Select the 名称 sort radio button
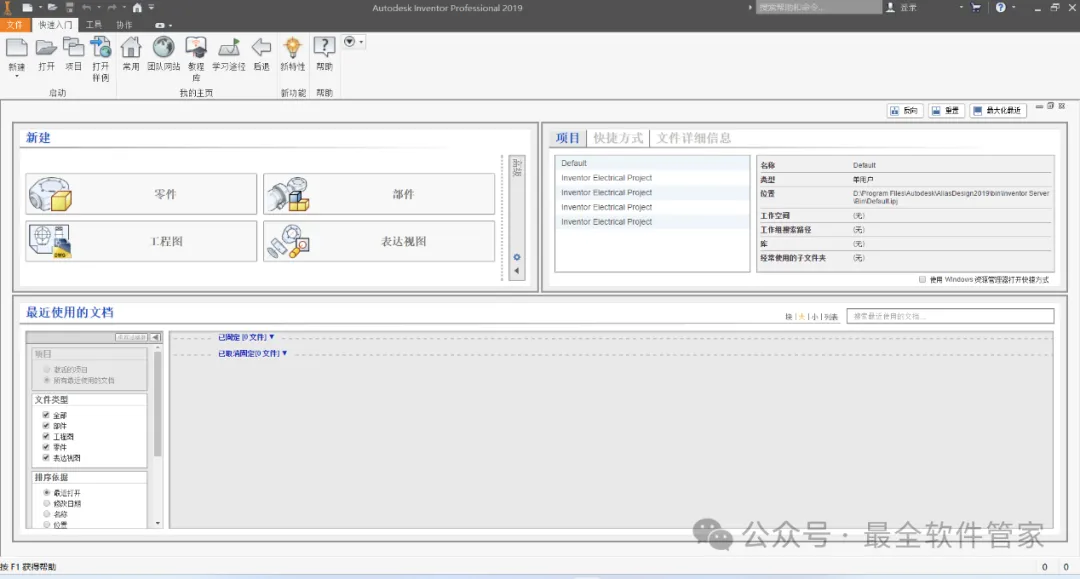This screenshot has height=579, width=1080. 47,514
